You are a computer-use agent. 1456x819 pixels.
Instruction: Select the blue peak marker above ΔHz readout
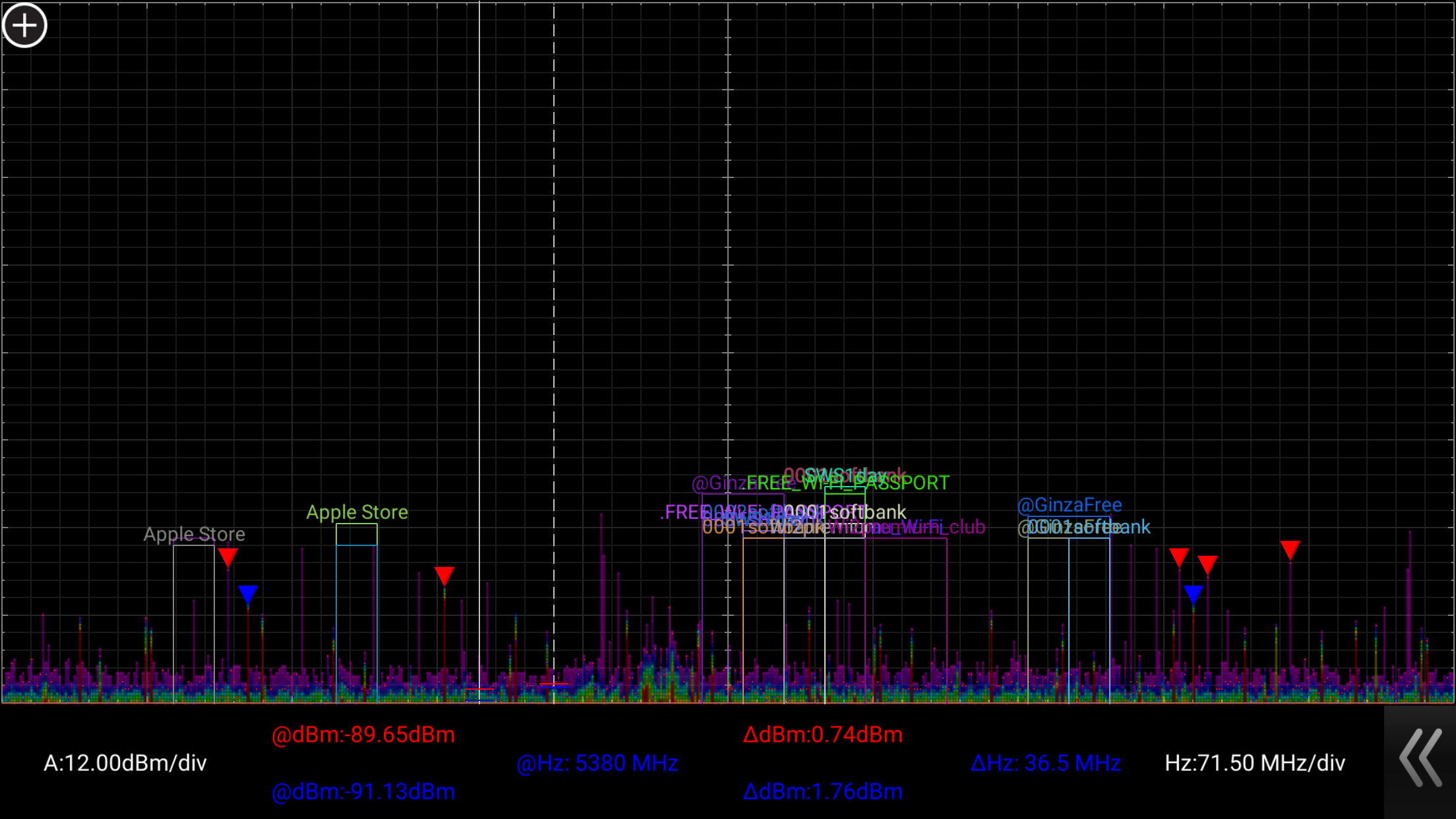1194,594
